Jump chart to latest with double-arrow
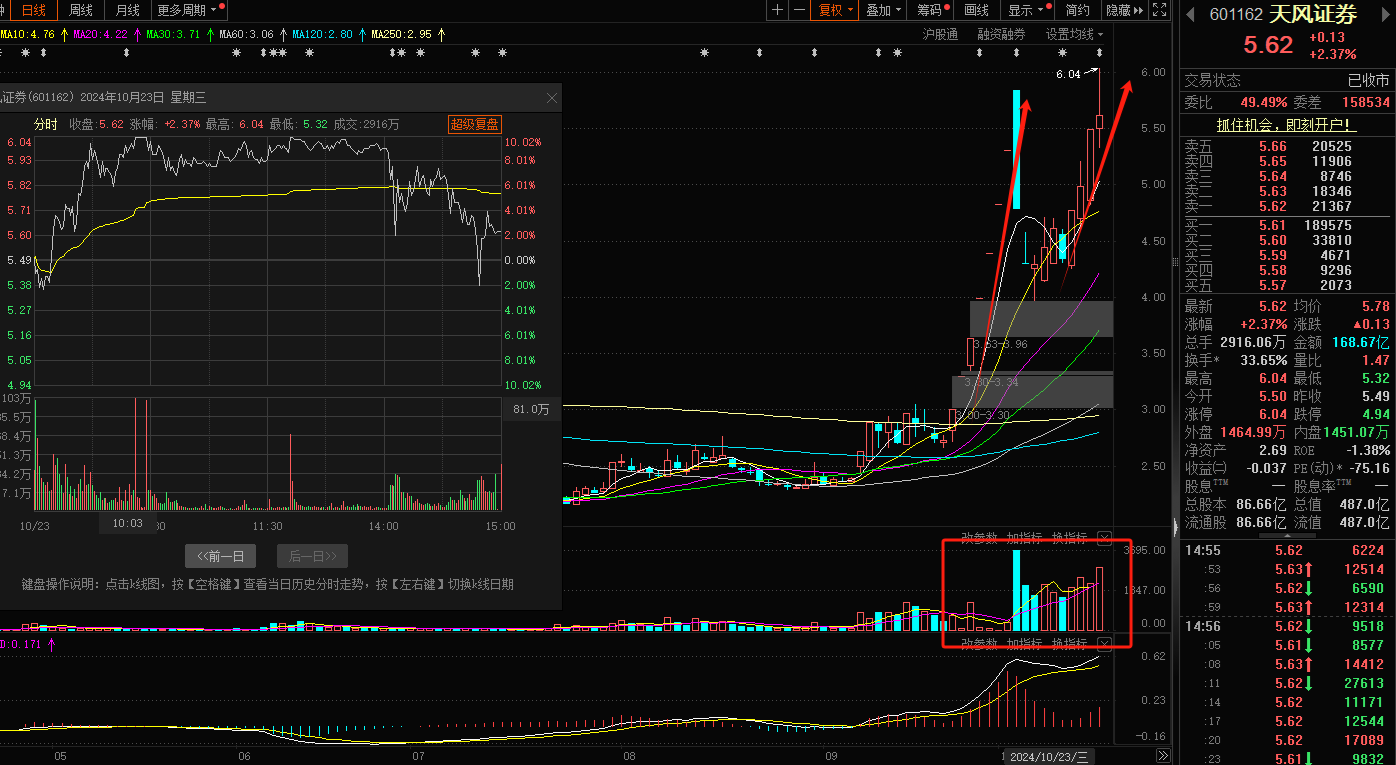 pos(1162,755)
